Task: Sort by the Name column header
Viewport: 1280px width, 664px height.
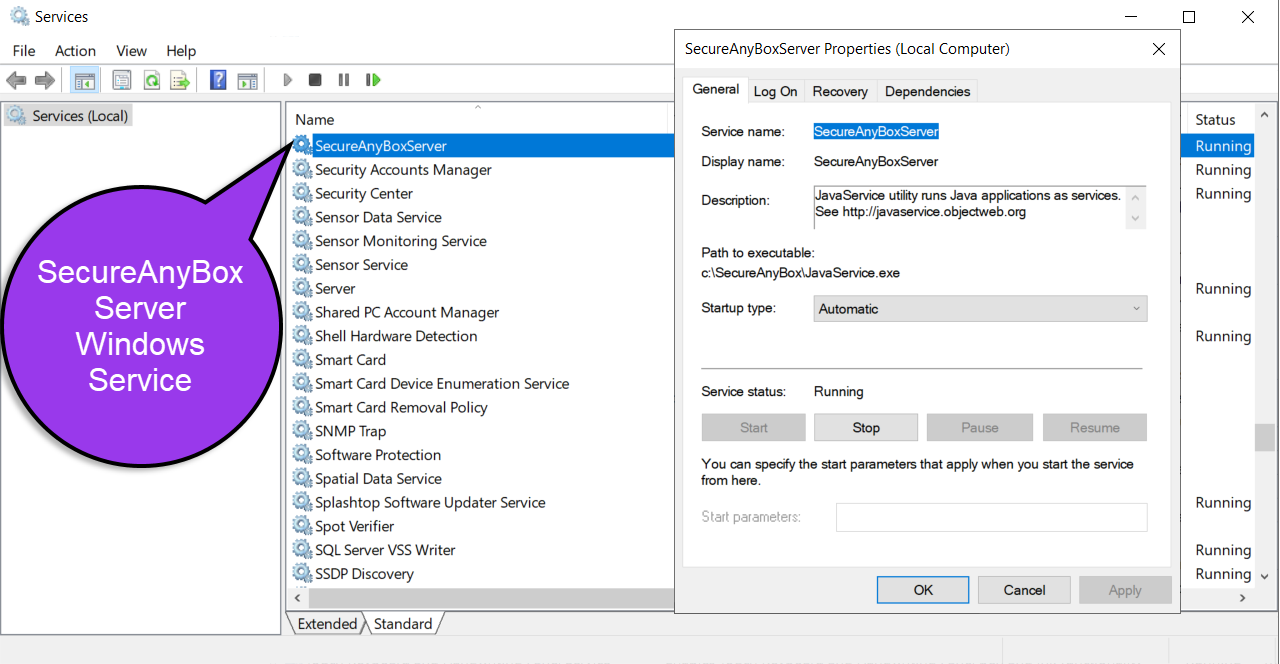Action: [478, 119]
